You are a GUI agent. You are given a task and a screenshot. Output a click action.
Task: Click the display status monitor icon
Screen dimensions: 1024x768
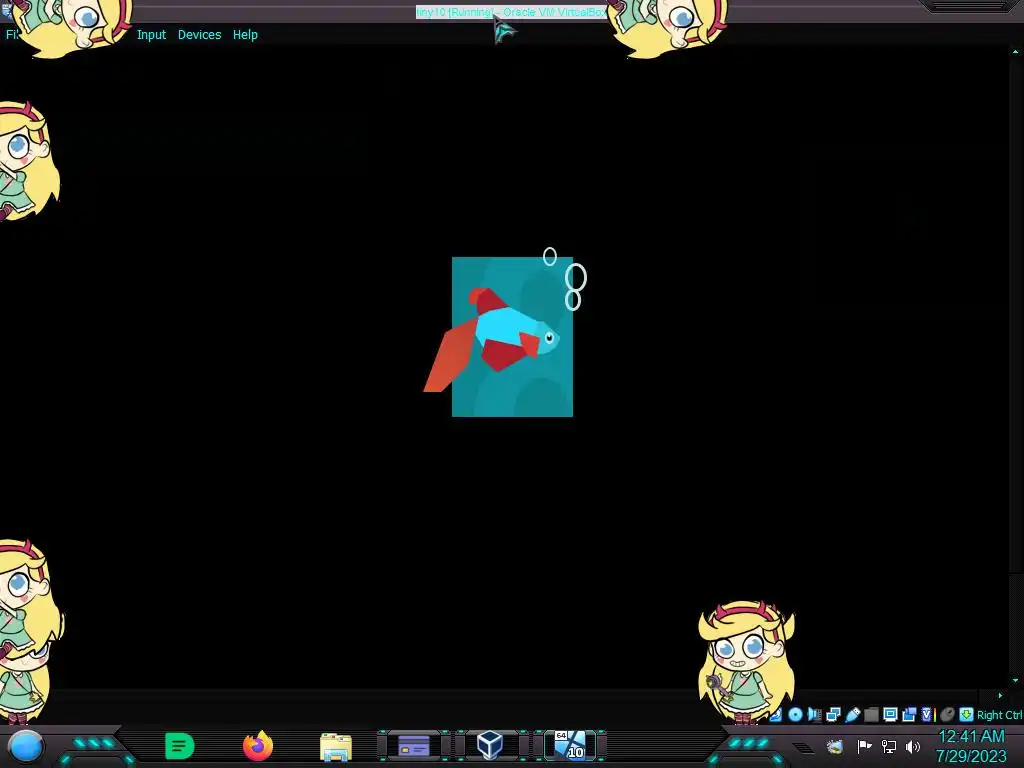(890, 714)
